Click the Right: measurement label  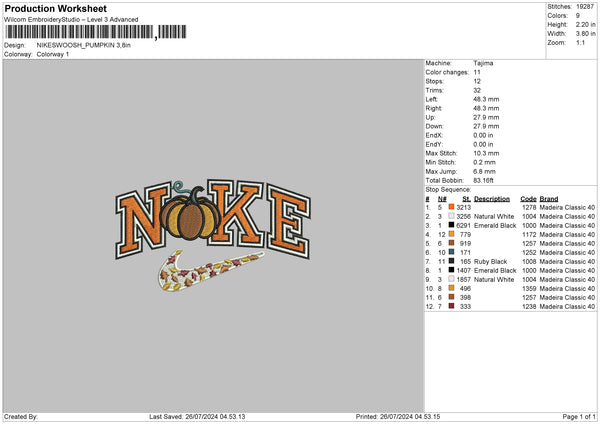[x=434, y=108]
